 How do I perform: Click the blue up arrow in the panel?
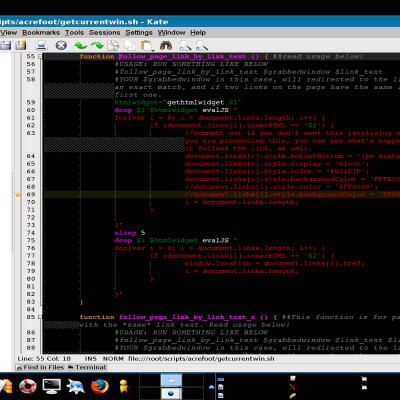[x=211, y=387]
